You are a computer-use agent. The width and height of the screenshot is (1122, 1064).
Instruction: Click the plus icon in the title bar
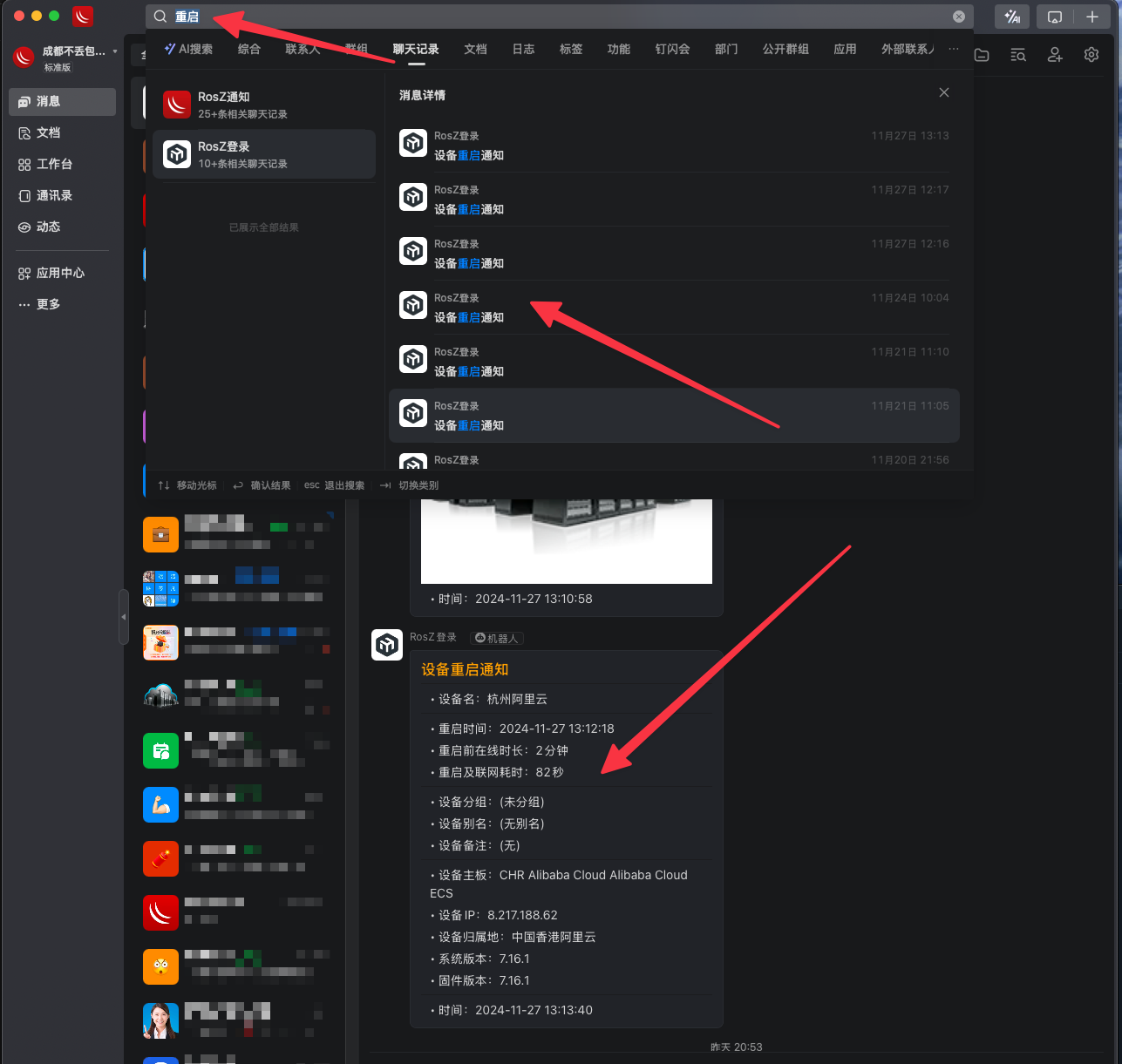coord(1092,16)
